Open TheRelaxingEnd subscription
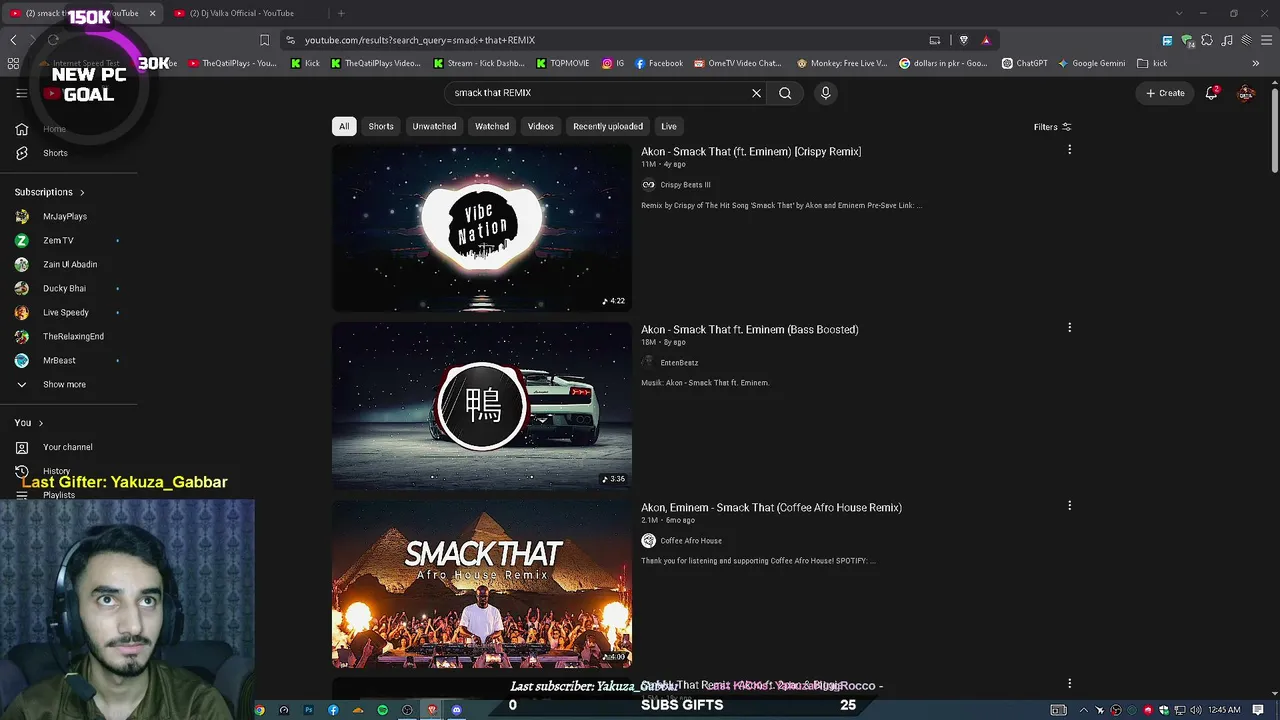1280x720 pixels. 73,336
